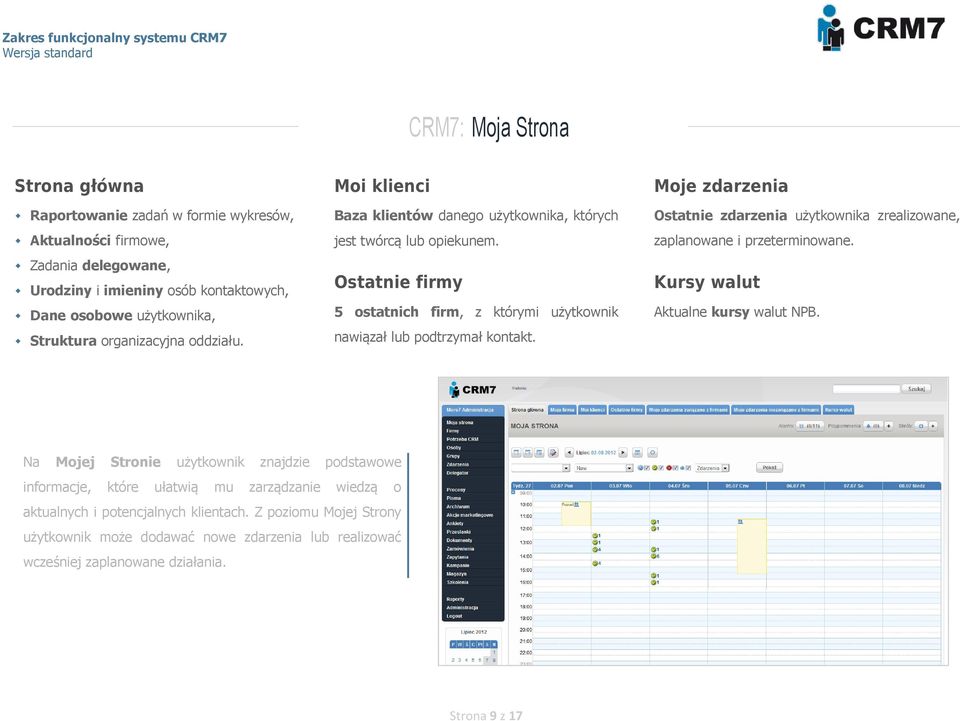
Task: Click the Szukaj search button
Action: pos(916,389)
